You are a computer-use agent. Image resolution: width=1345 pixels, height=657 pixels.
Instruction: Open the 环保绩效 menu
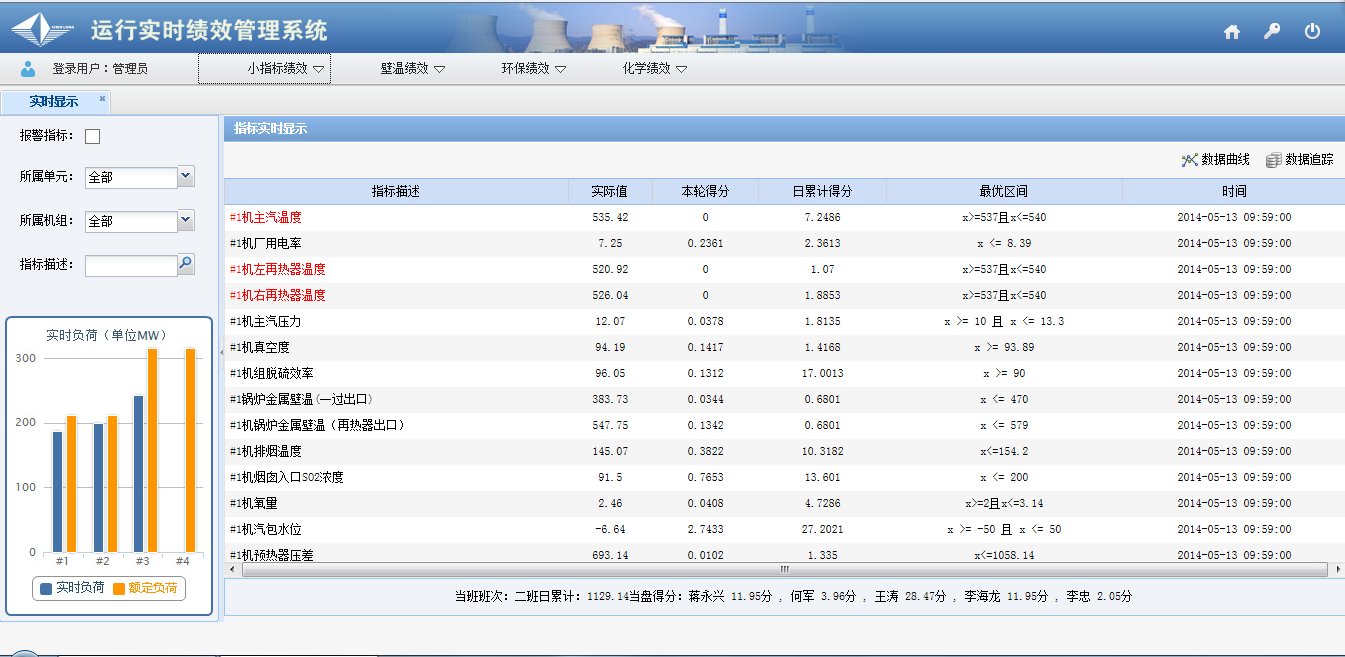pyautogui.click(x=533, y=69)
